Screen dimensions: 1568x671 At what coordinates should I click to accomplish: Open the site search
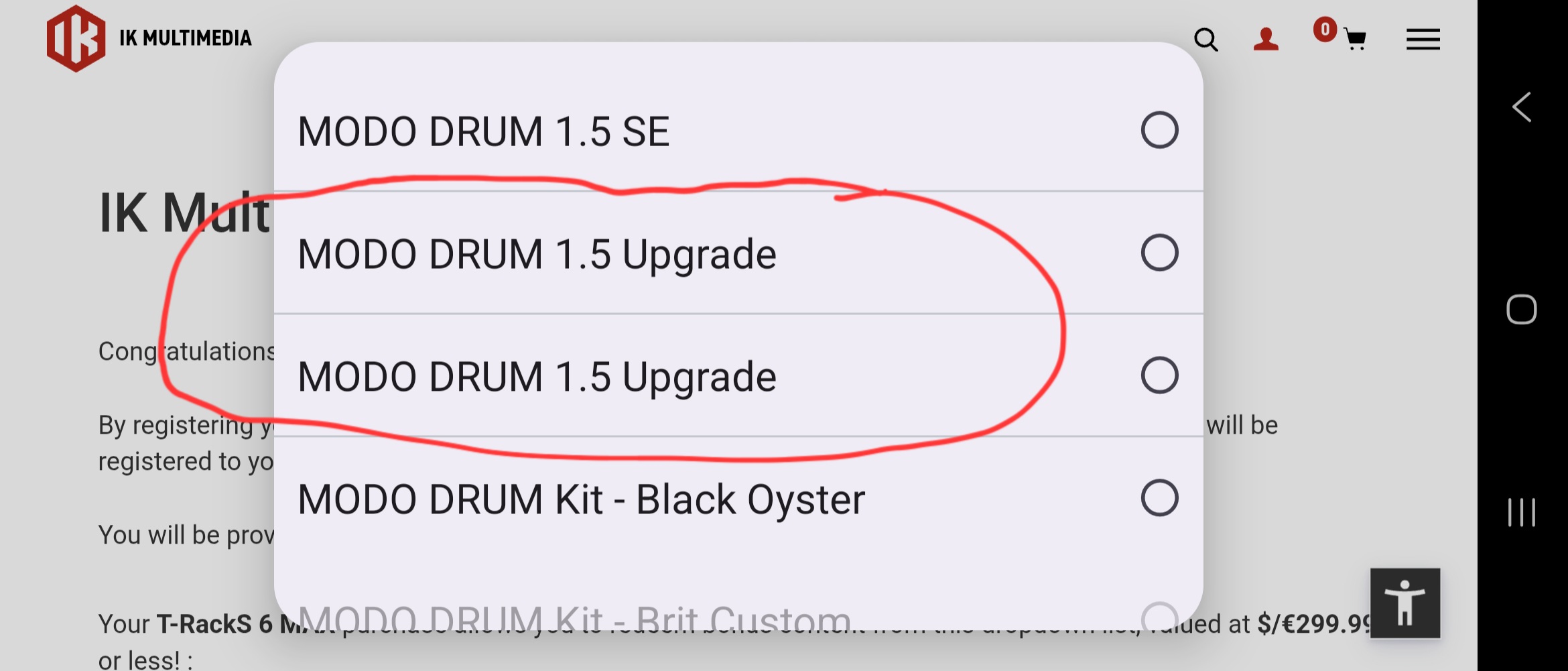click(x=1205, y=40)
